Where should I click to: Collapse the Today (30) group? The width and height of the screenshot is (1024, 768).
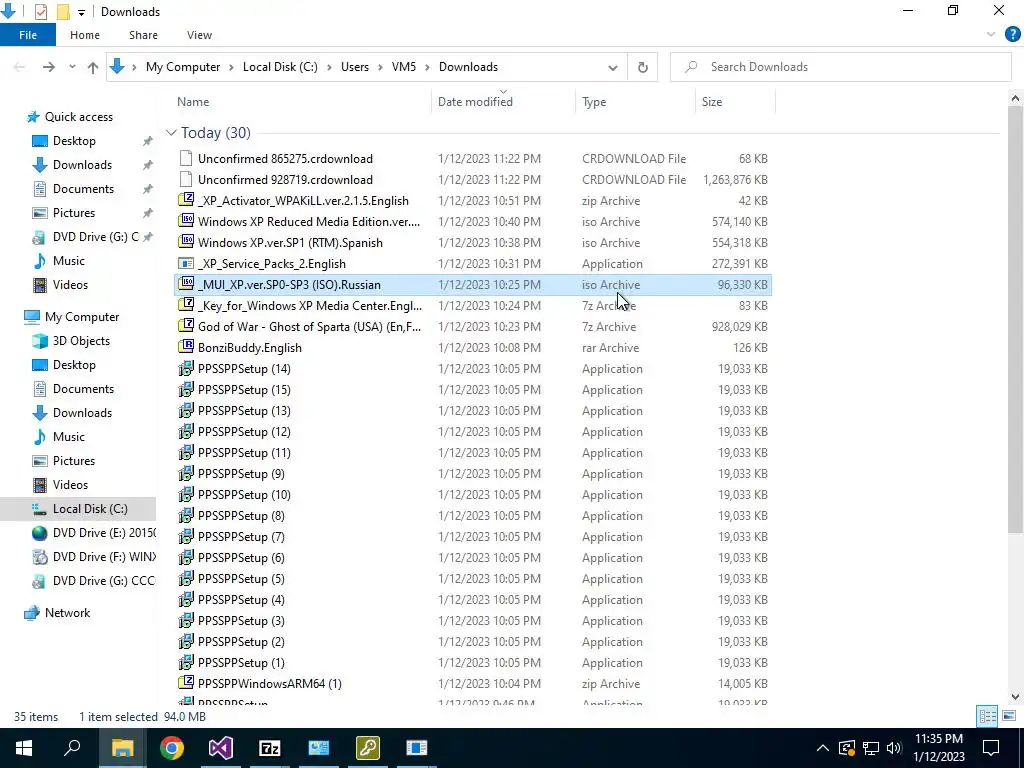(171, 133)
